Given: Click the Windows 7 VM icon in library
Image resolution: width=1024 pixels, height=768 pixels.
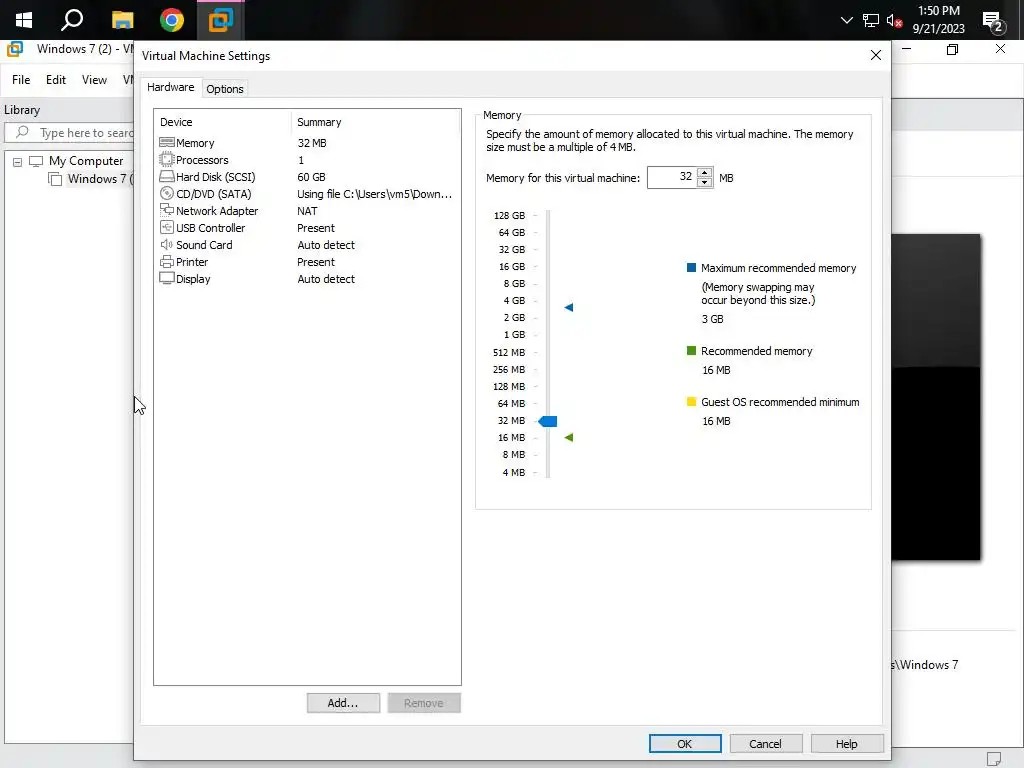Looking at the screenshot, I should tap(55, 179).
